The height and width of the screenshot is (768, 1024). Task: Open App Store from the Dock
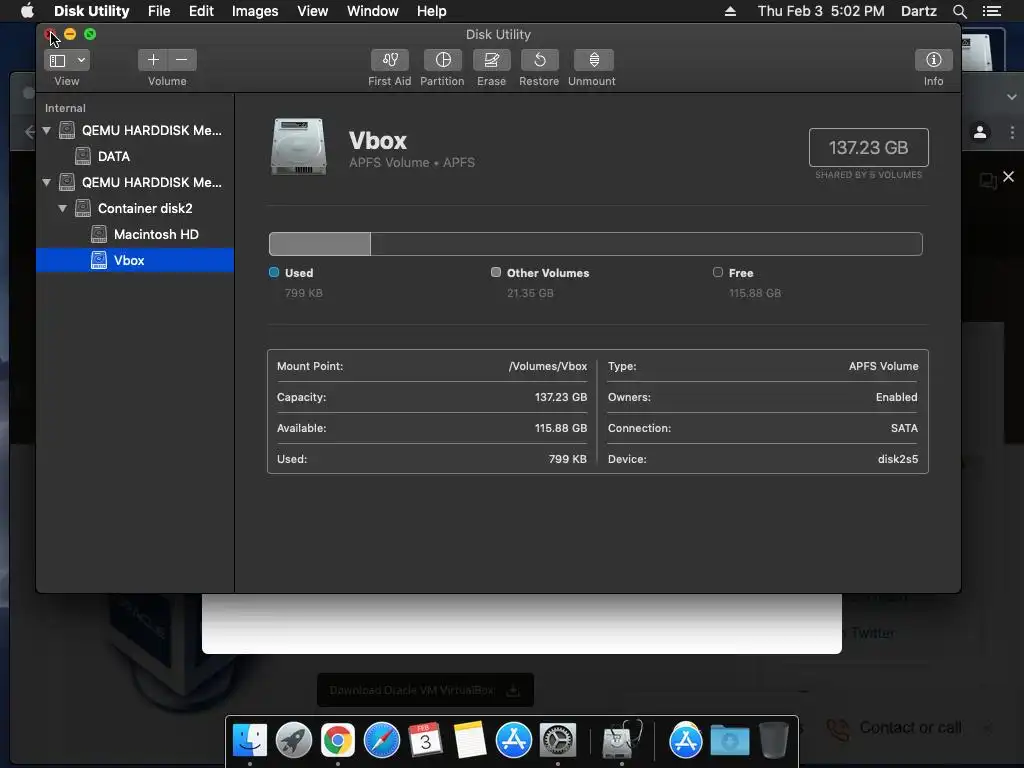(514, 741)
